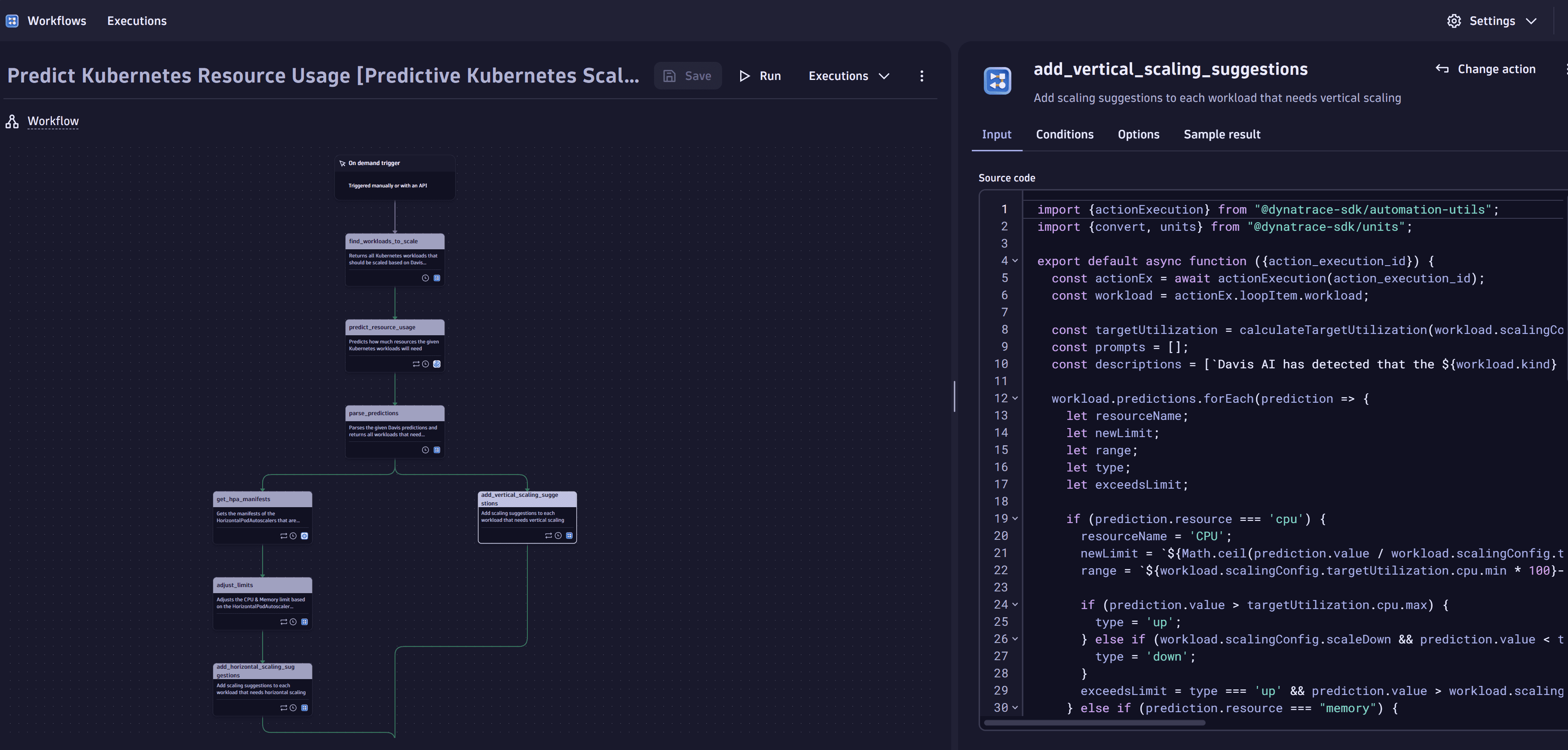Click the add_vertical_scaling_suggestions action icon in side panel
The width and height of the screenshot is (1568, 750).
click(x=997, y=81)
